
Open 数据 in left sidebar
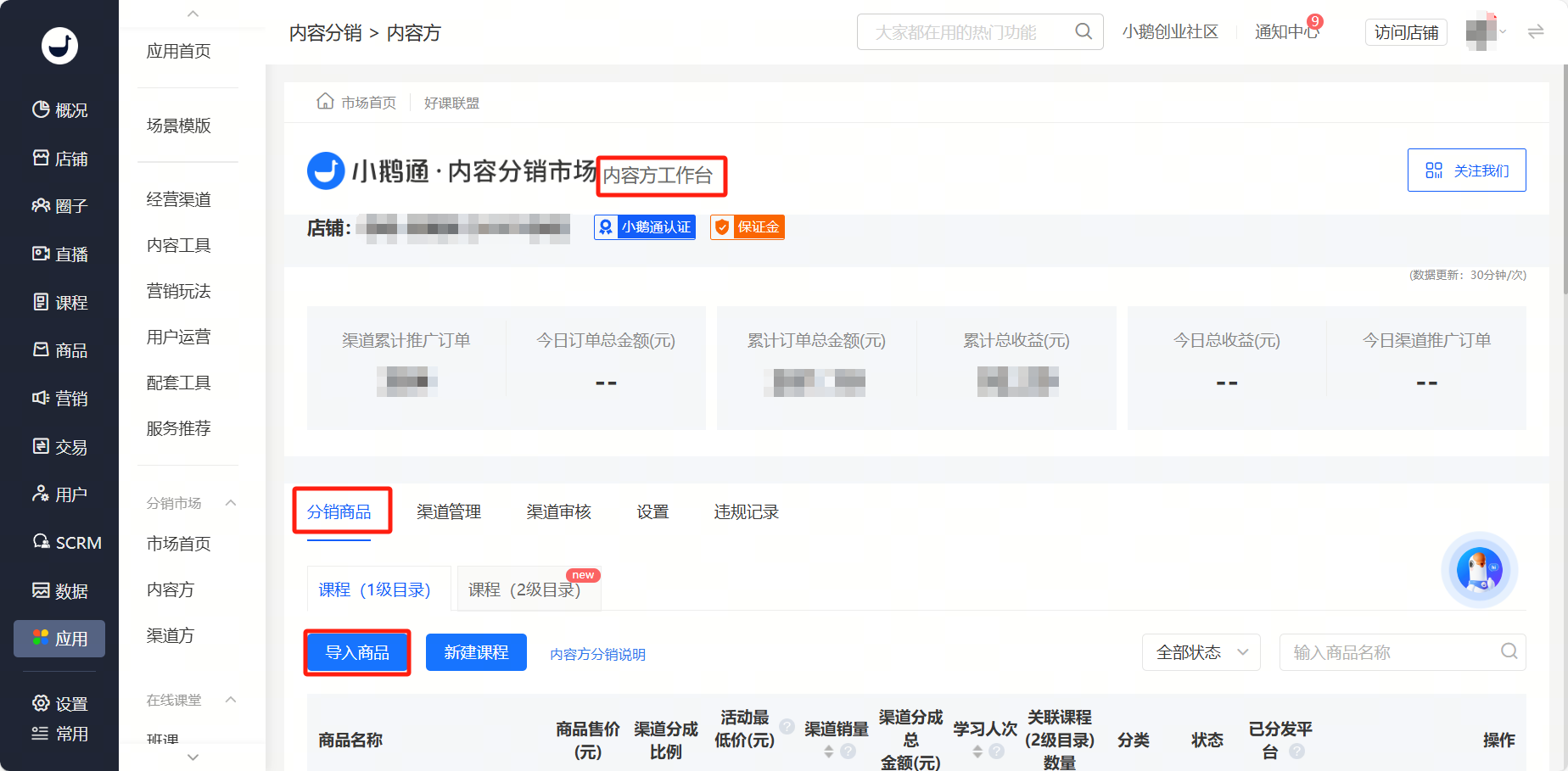59,591
